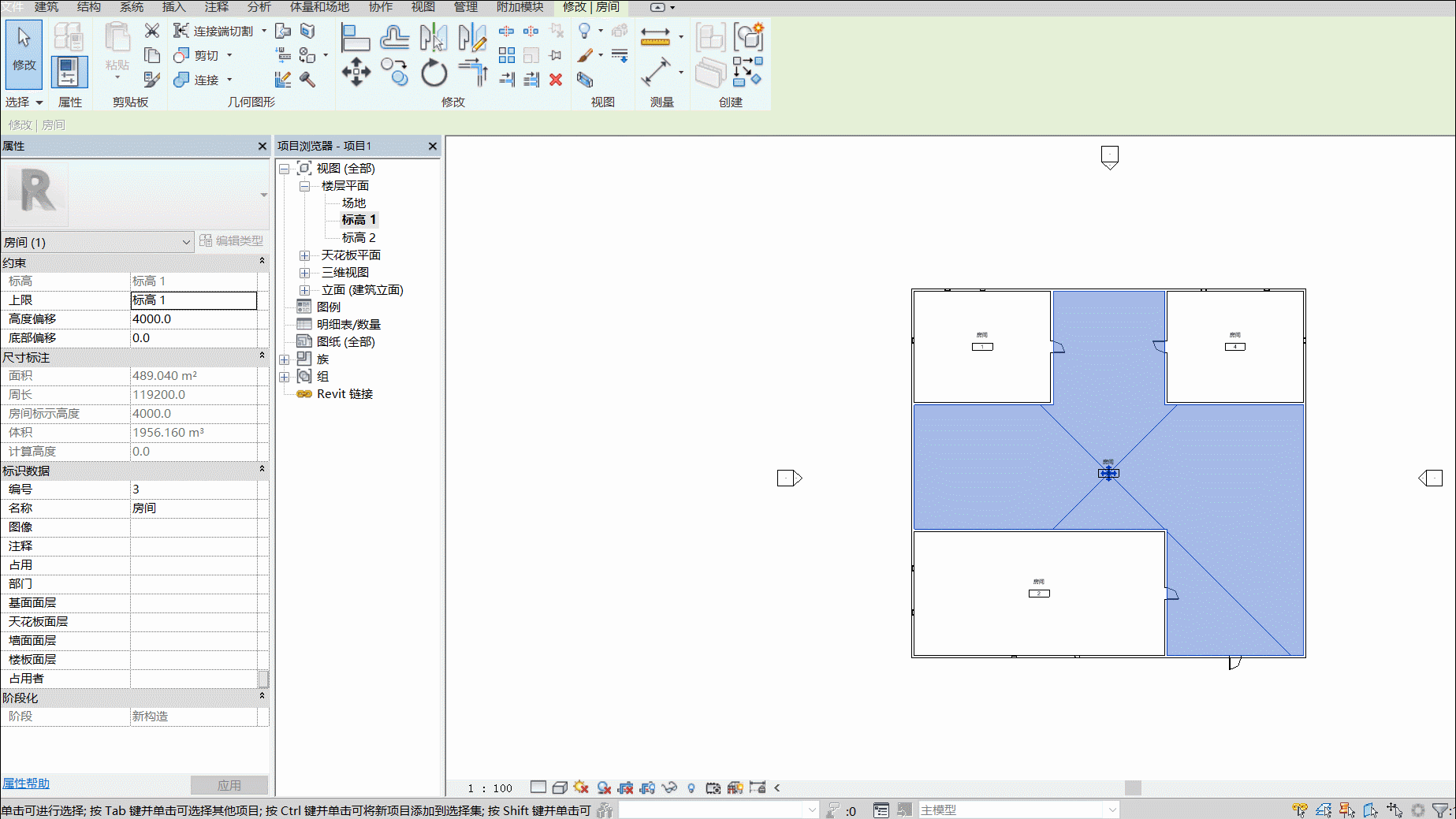The height and width of the screenshot is (819, 1456).
Task: Select the Trim/Extend to Corner icon
Action: (473, 73)
